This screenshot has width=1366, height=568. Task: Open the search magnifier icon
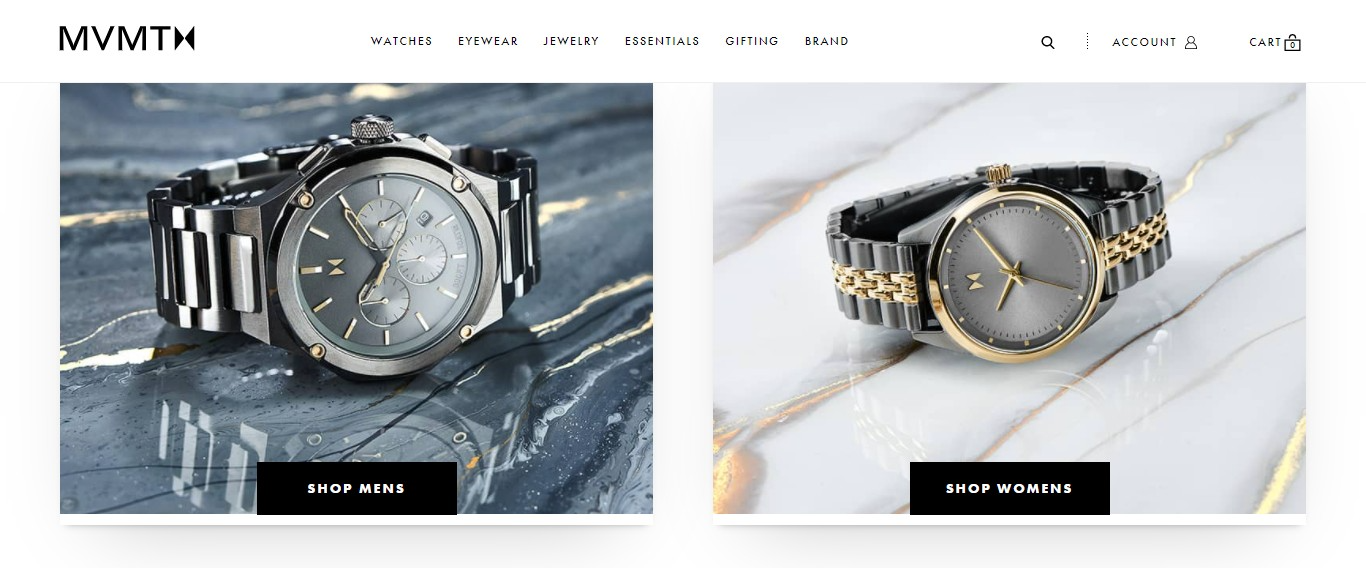[1047, 42]
